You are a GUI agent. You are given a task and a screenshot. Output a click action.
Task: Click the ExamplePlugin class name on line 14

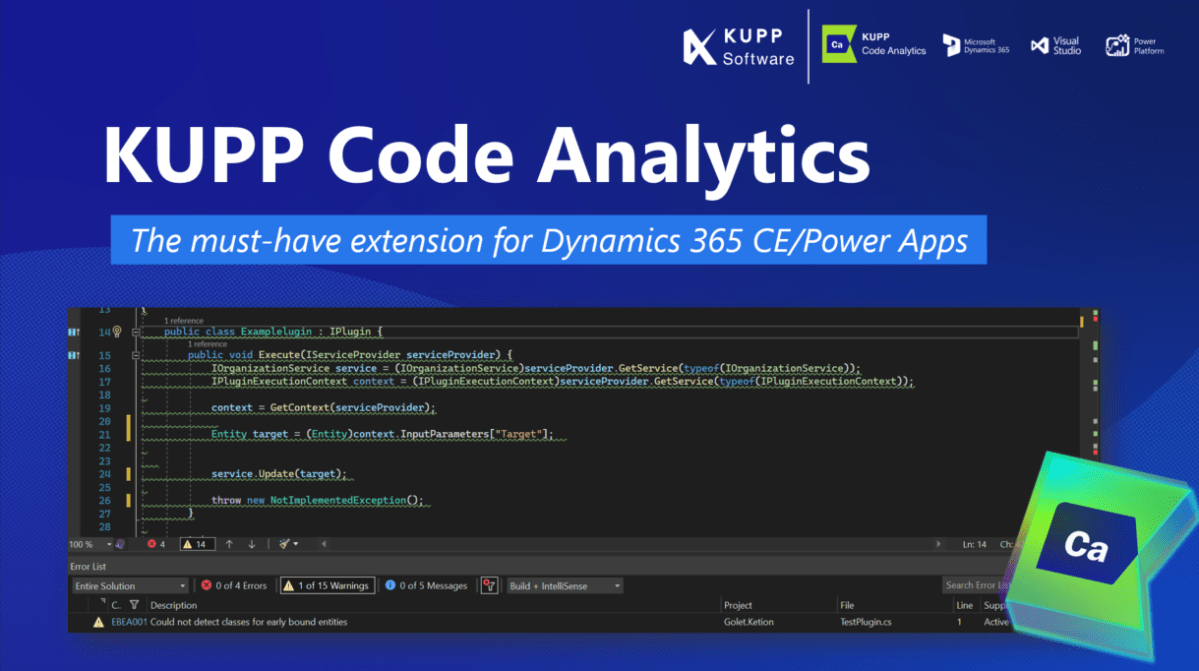click(x=276, y=332)
